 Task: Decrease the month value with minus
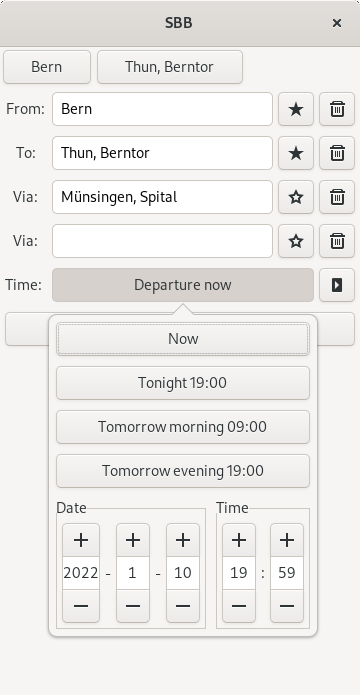(133, 605)
